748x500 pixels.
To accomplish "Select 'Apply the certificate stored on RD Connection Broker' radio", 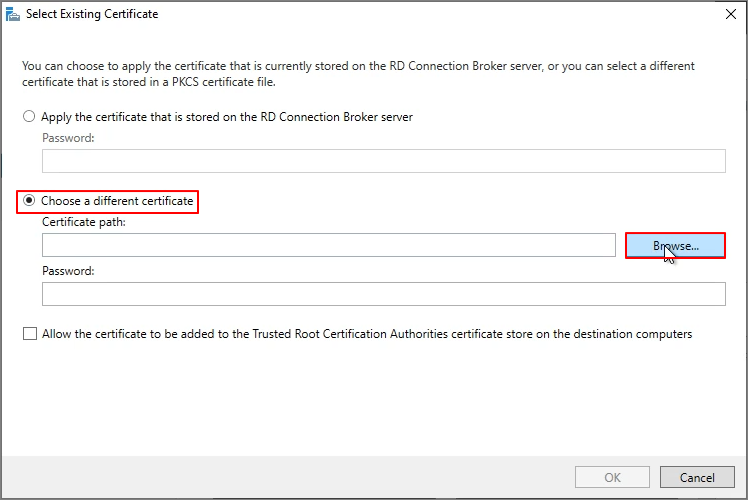I will tap(29, 116).
